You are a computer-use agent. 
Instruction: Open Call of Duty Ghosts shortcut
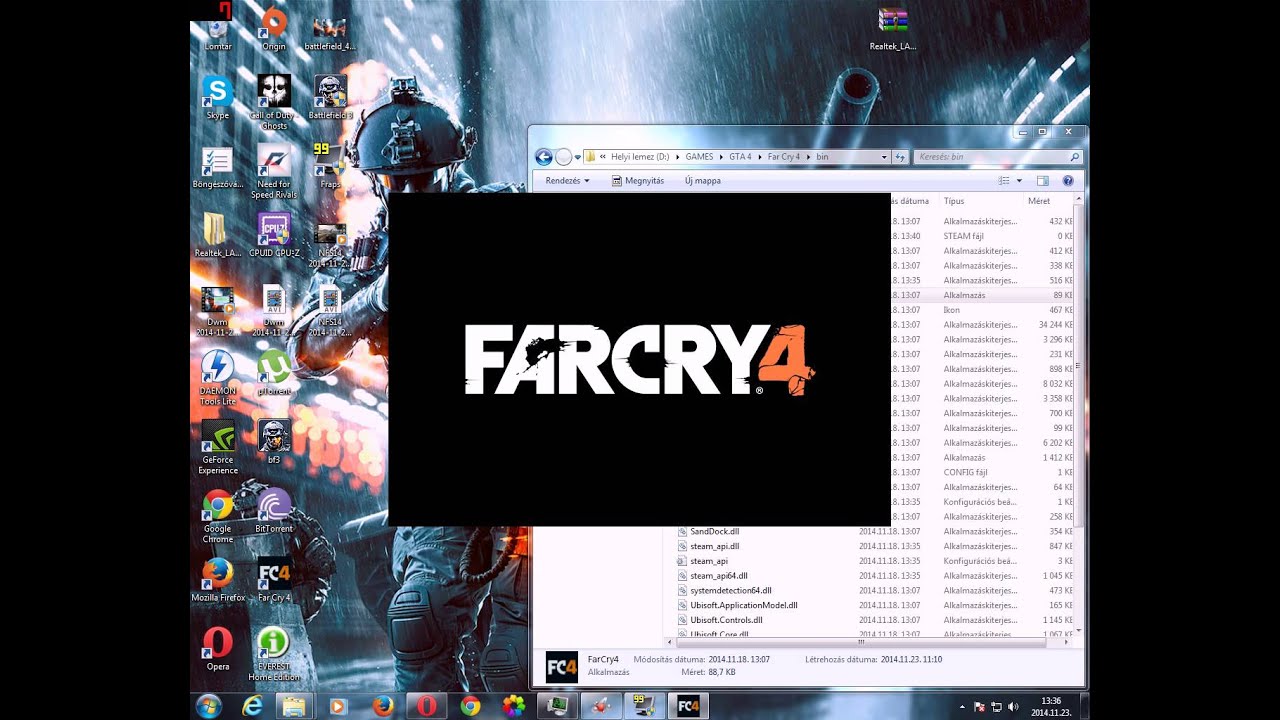coord(274,100)
